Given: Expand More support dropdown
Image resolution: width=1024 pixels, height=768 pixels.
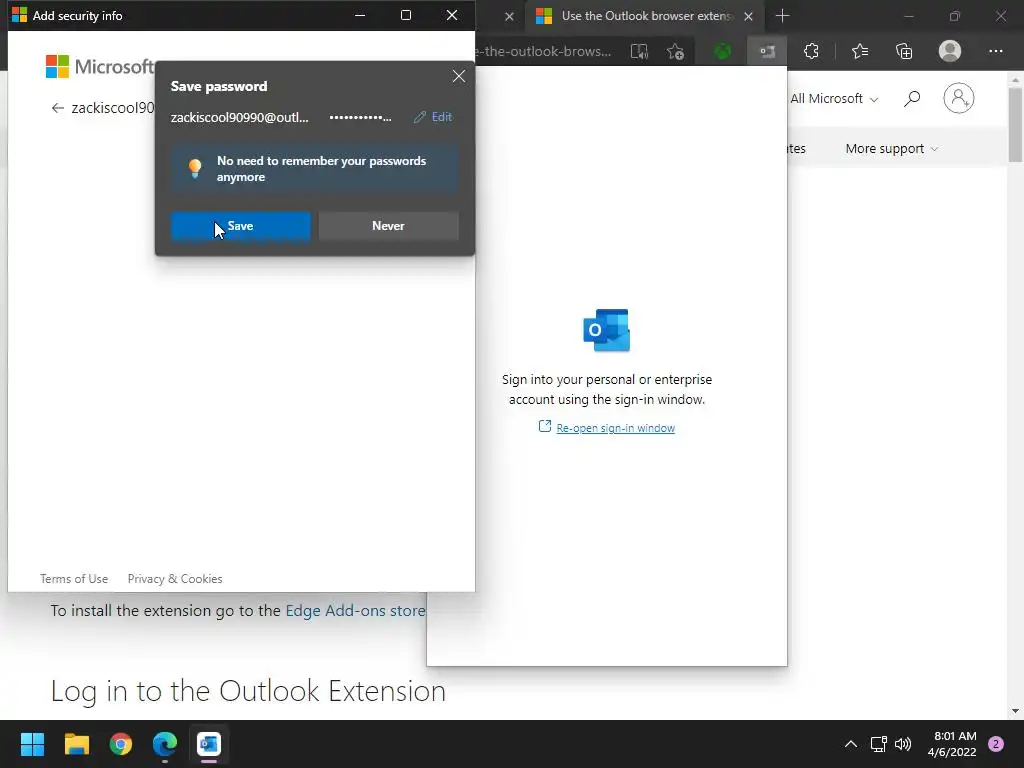Looking at the screenshot, I should pyautogui.click(x=891, y=149).
